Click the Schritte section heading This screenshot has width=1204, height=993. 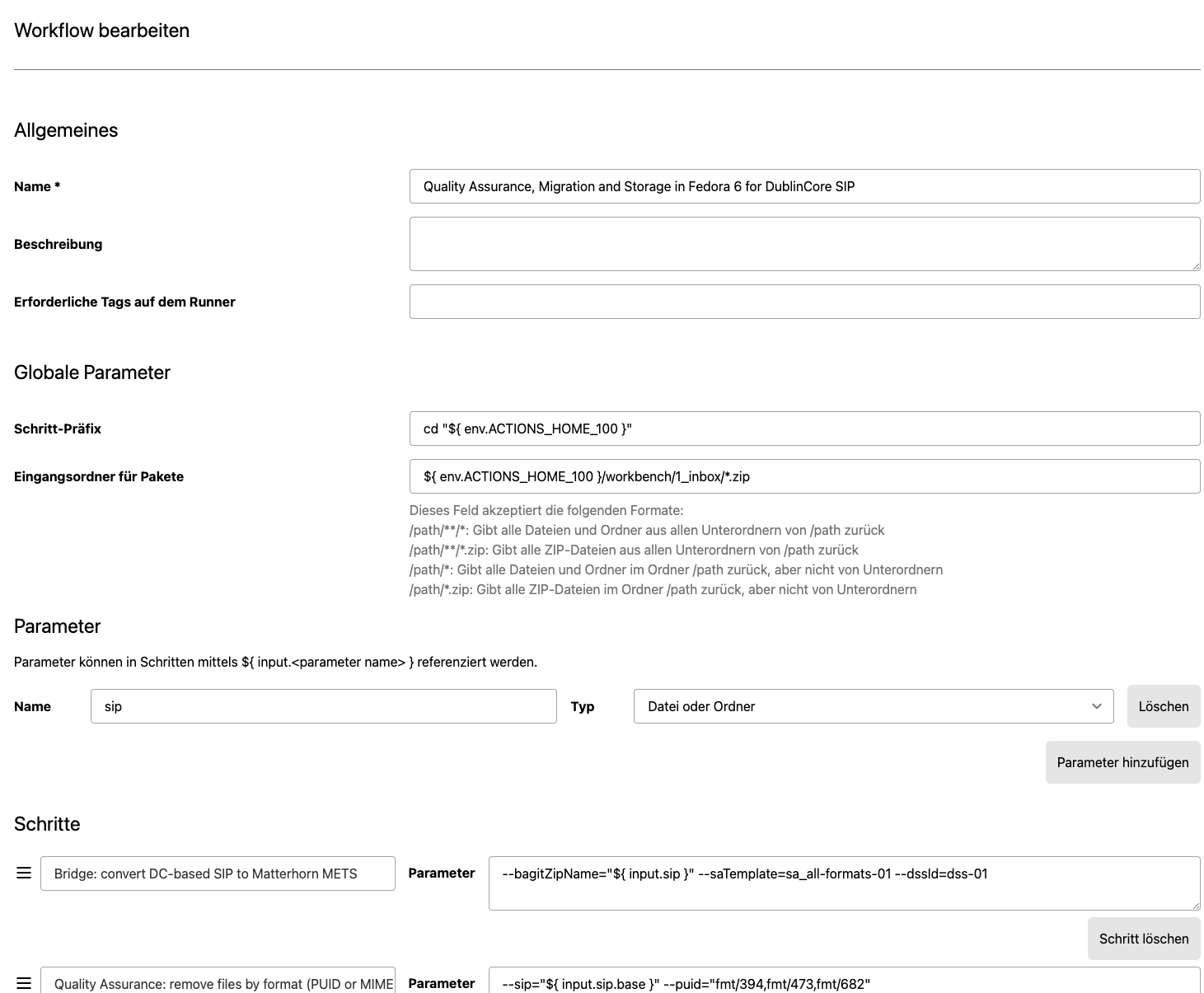(x=47, y=824)
